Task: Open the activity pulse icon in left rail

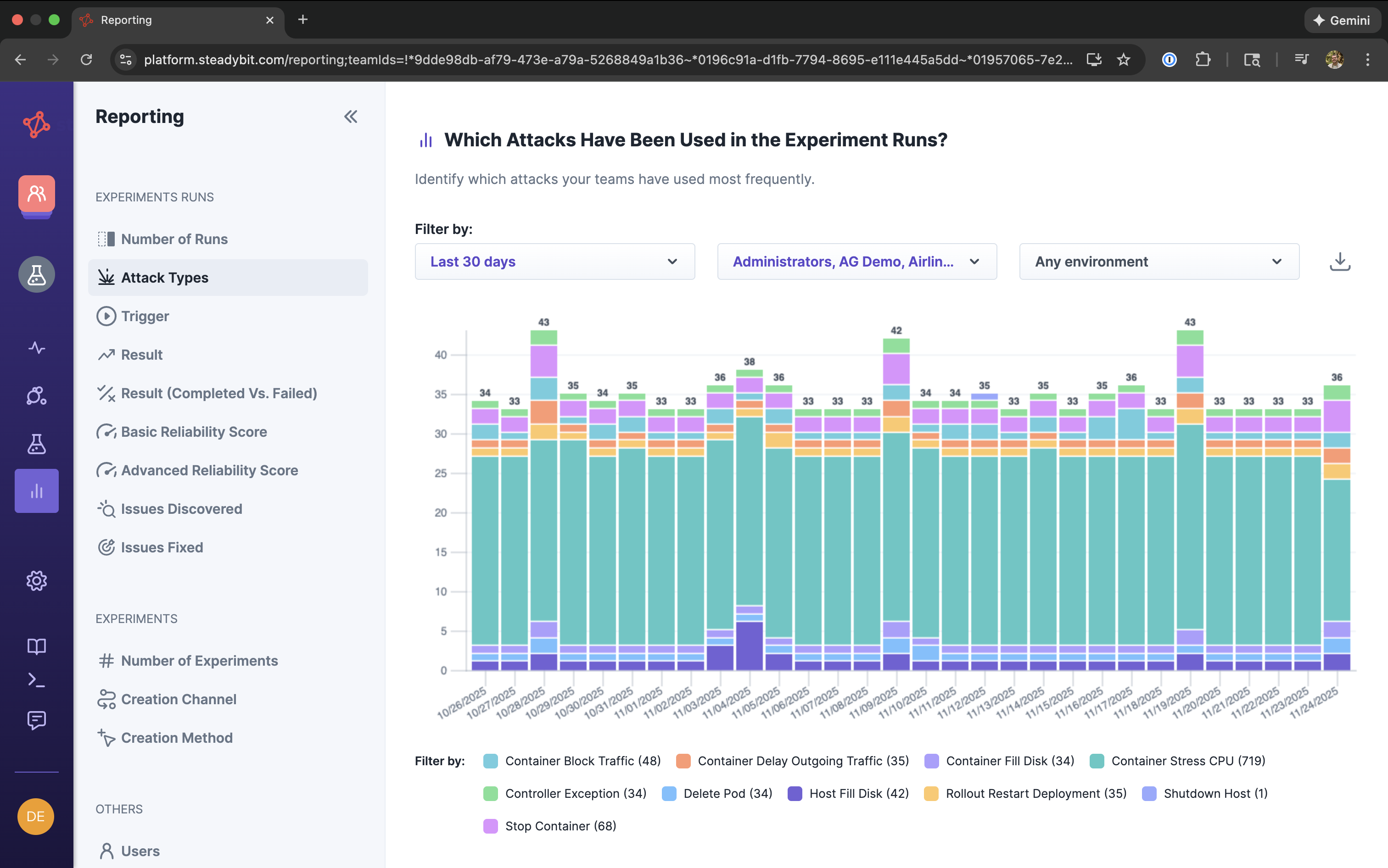Action: [36, 348]
